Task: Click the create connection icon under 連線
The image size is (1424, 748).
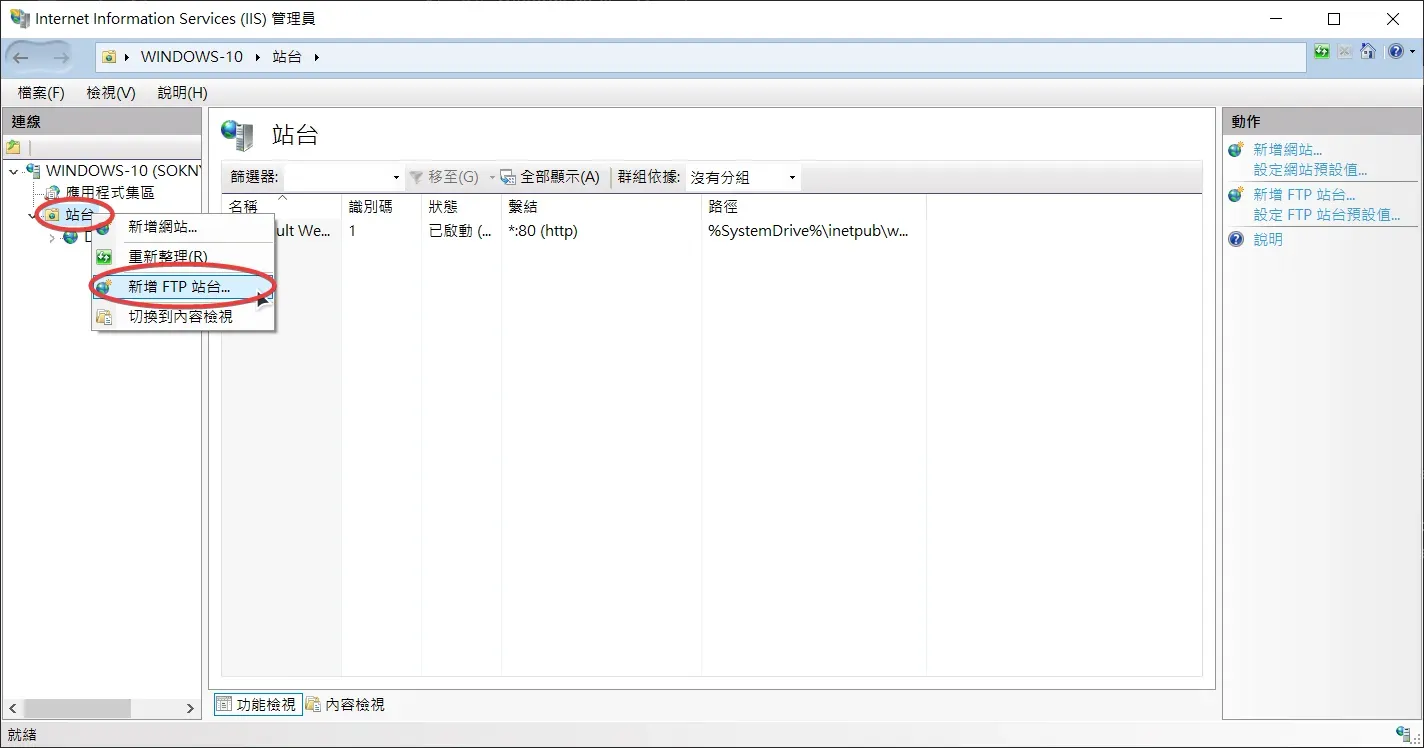Action: click(14, 147)
